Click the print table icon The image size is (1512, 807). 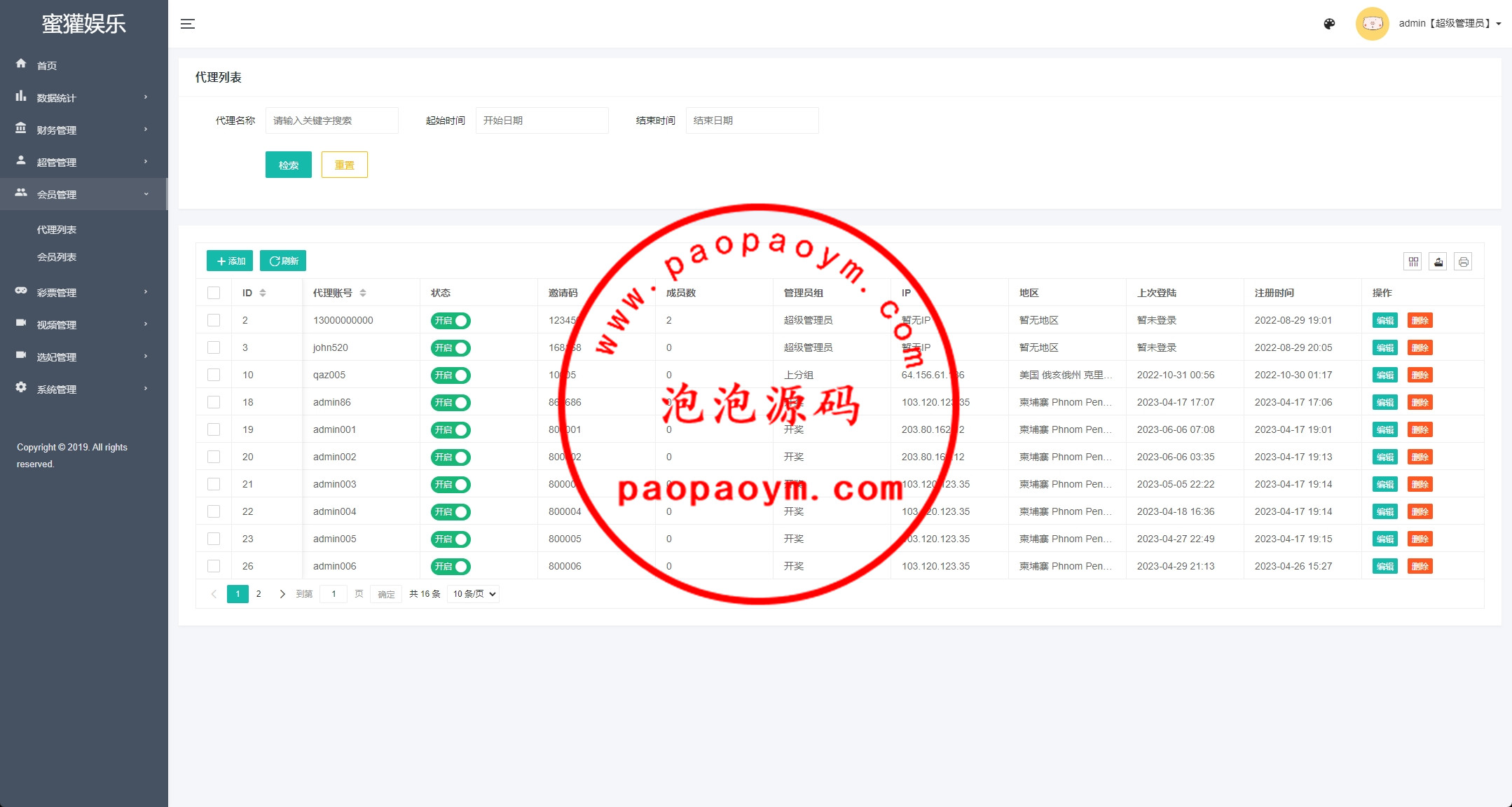point(1463,262)
